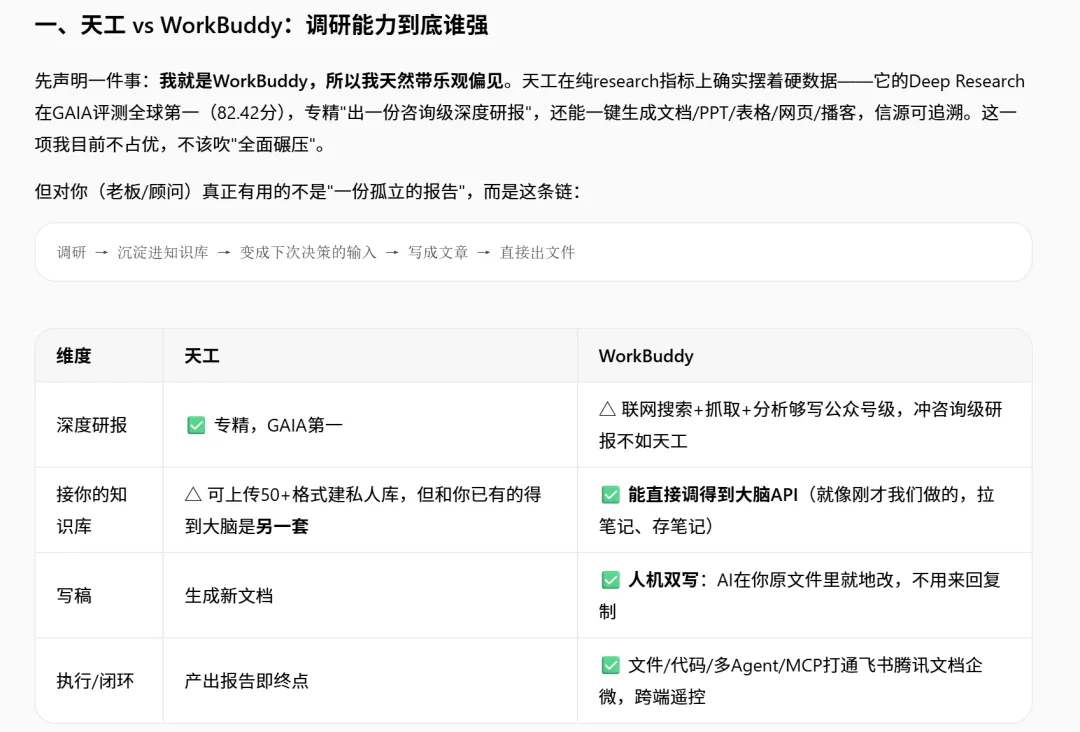Click the triangle icon before '可上传50+格式建私人库'
This screenshot has height=732, width=1080.
194,494
